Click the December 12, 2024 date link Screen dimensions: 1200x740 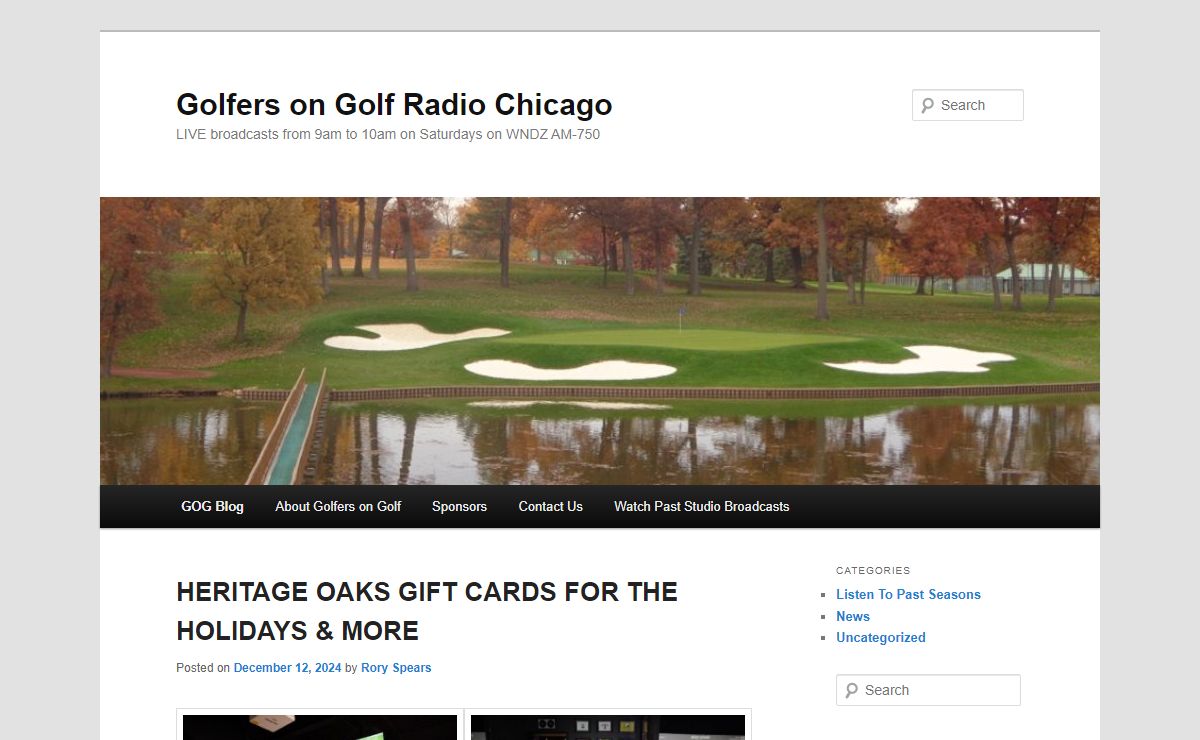point(287,668)
